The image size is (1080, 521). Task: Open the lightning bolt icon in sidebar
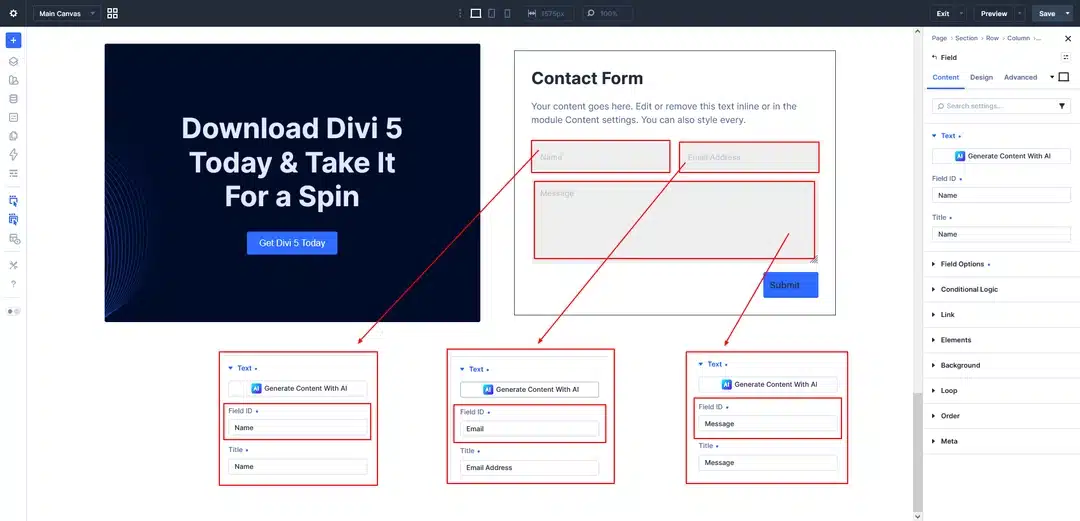13,154
